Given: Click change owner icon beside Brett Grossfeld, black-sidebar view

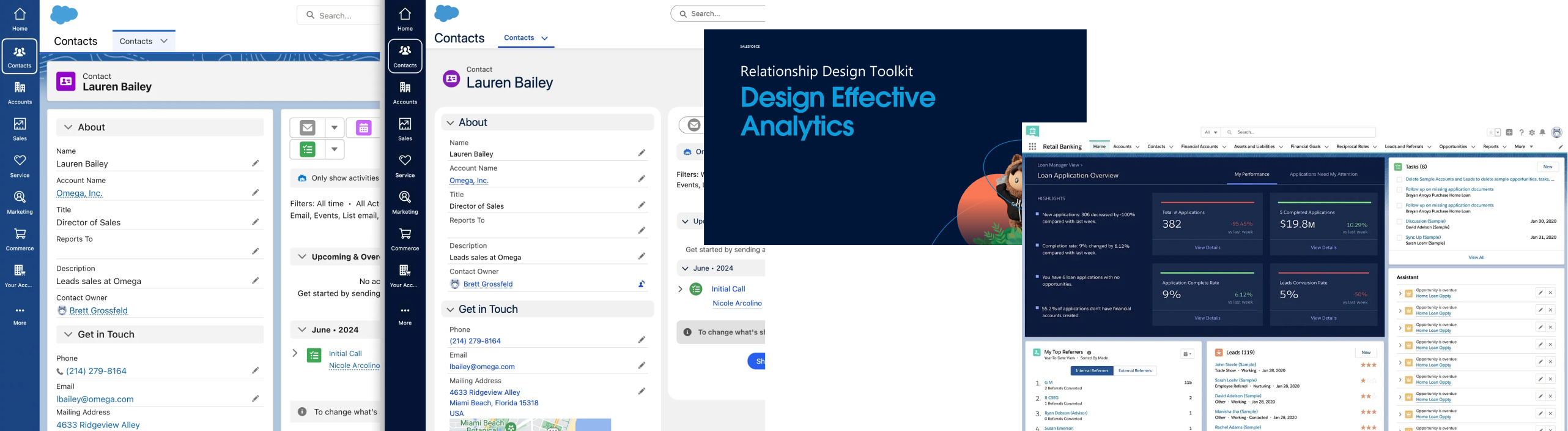Looking at the screenshot, I should [642, 284].
